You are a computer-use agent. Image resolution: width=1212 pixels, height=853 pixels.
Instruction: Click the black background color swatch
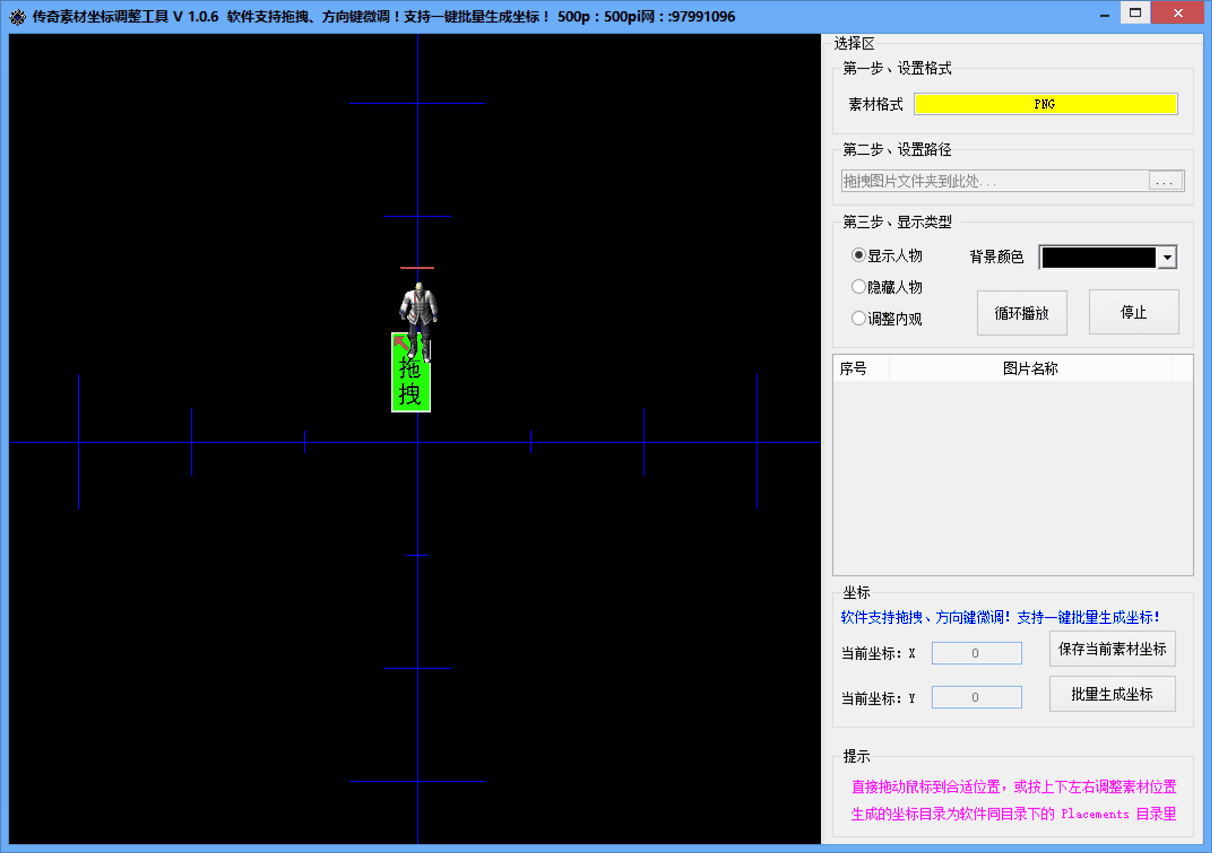pyautogui.click(x=1100, y=257)
